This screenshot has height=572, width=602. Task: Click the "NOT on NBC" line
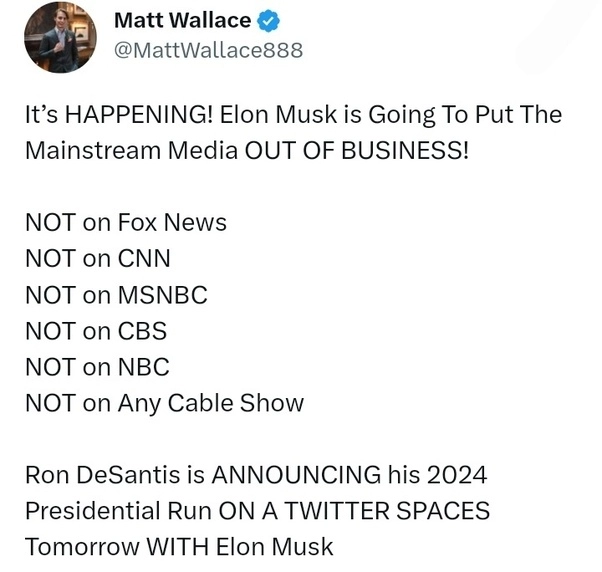pos(97,366)
